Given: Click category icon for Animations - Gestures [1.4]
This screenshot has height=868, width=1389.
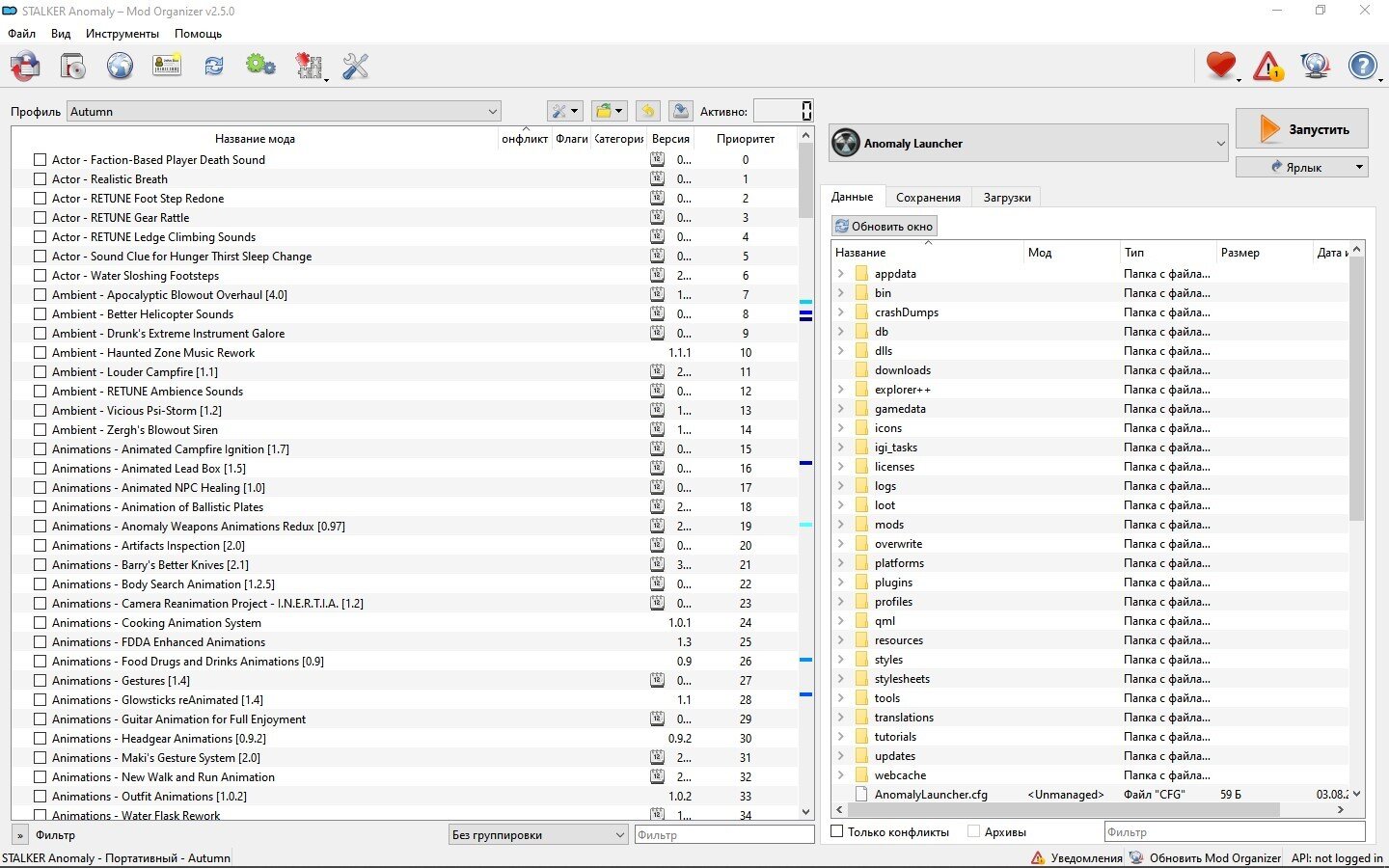Looking at the screenshot, I should click(657, 680).
